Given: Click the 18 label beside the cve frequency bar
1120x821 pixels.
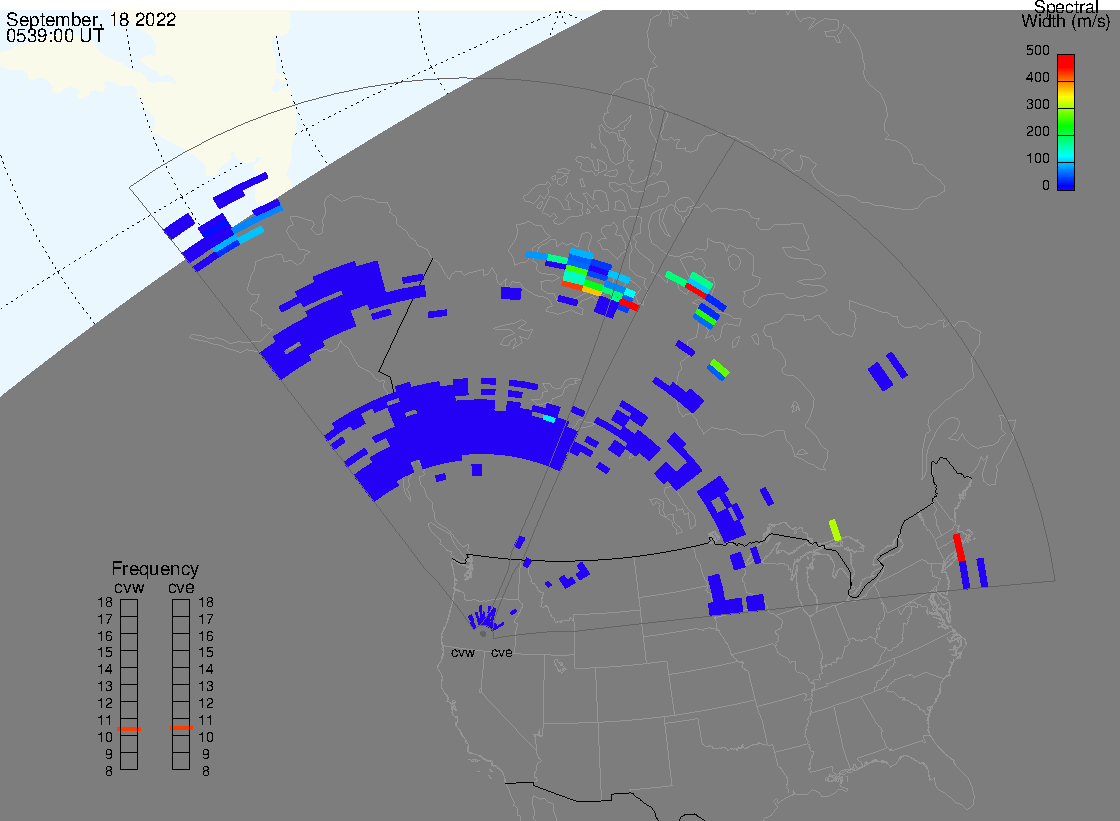Looking at the screenshot, I should click(x=206, y=602).
